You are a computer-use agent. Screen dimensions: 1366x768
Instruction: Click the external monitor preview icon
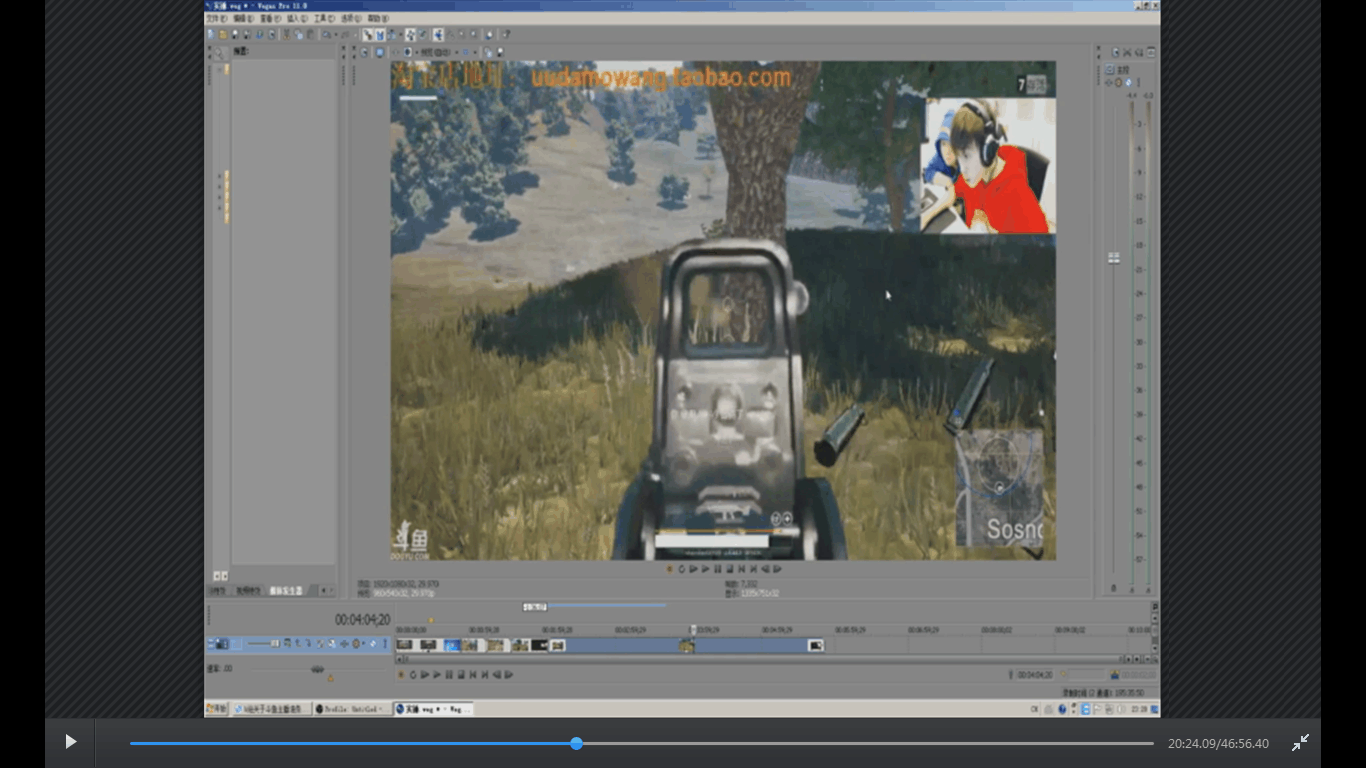(x=379, y=52)
